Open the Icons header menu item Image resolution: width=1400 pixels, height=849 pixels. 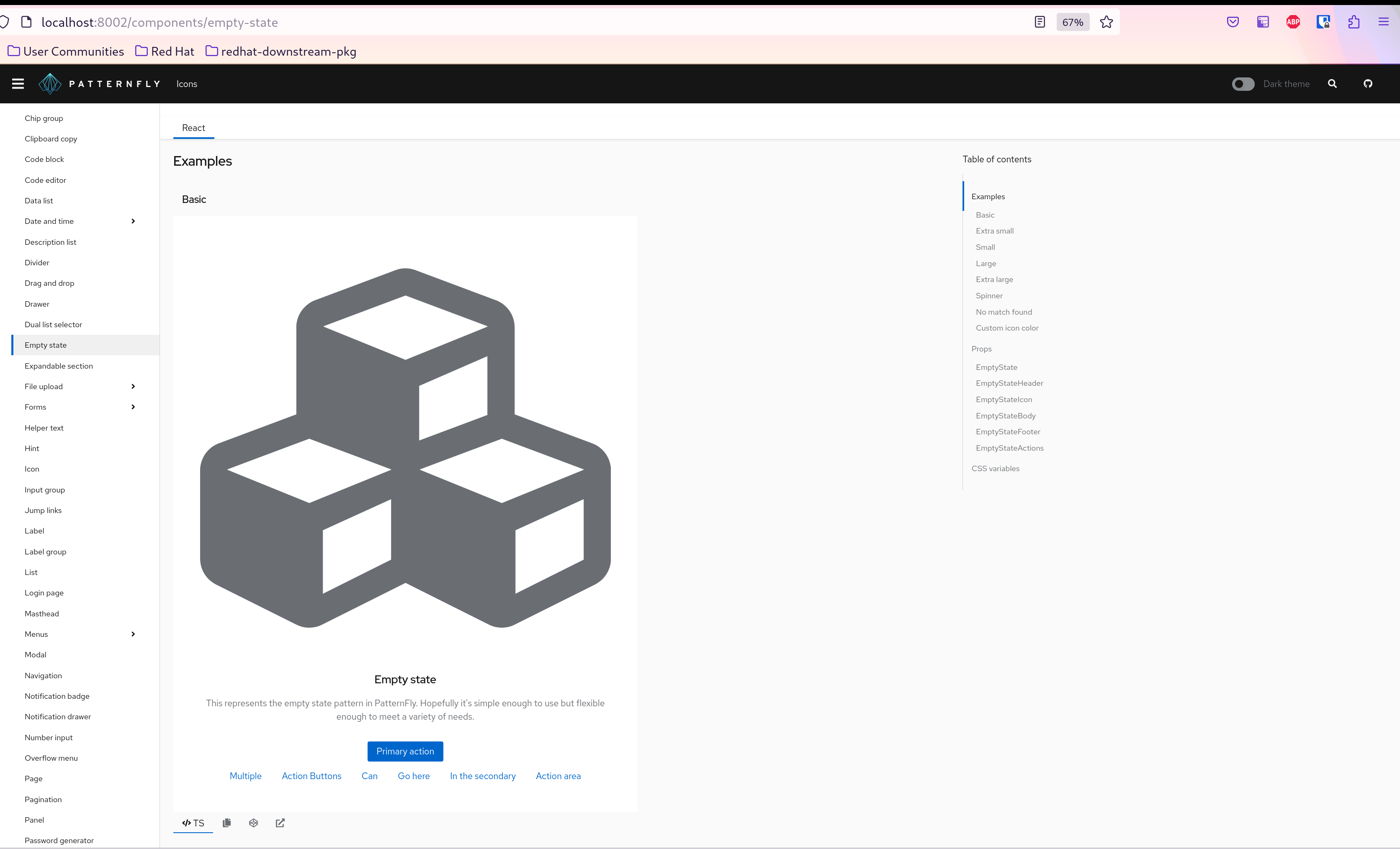pos(186,84)
